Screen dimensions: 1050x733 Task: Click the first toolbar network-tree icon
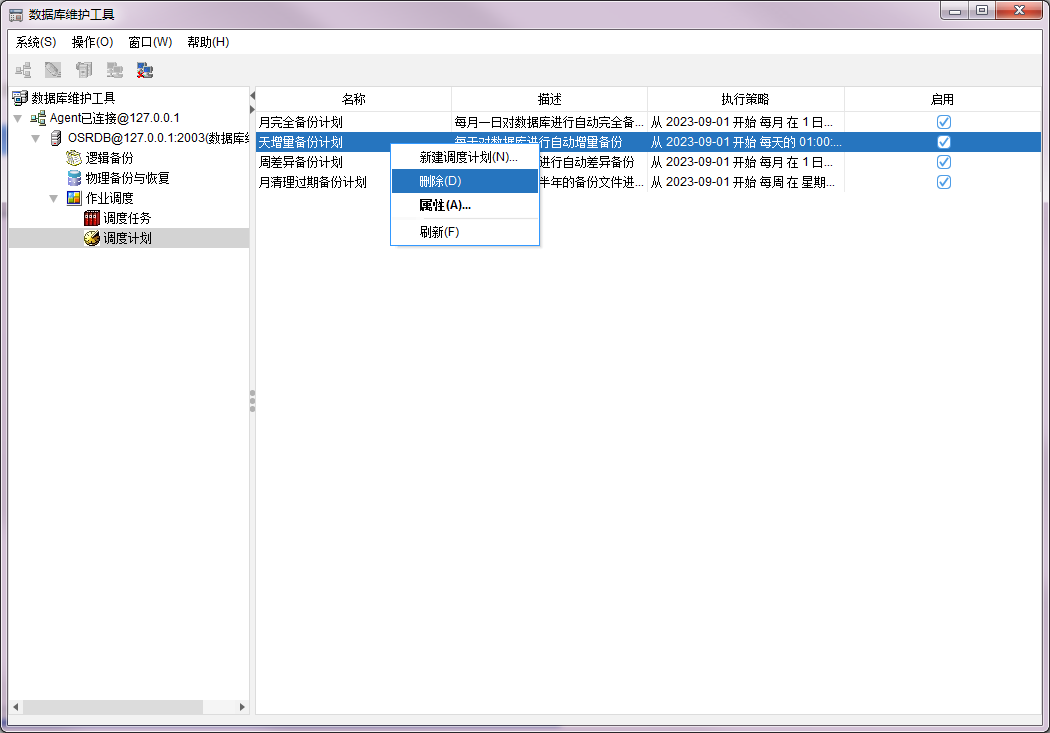(23, 70)
